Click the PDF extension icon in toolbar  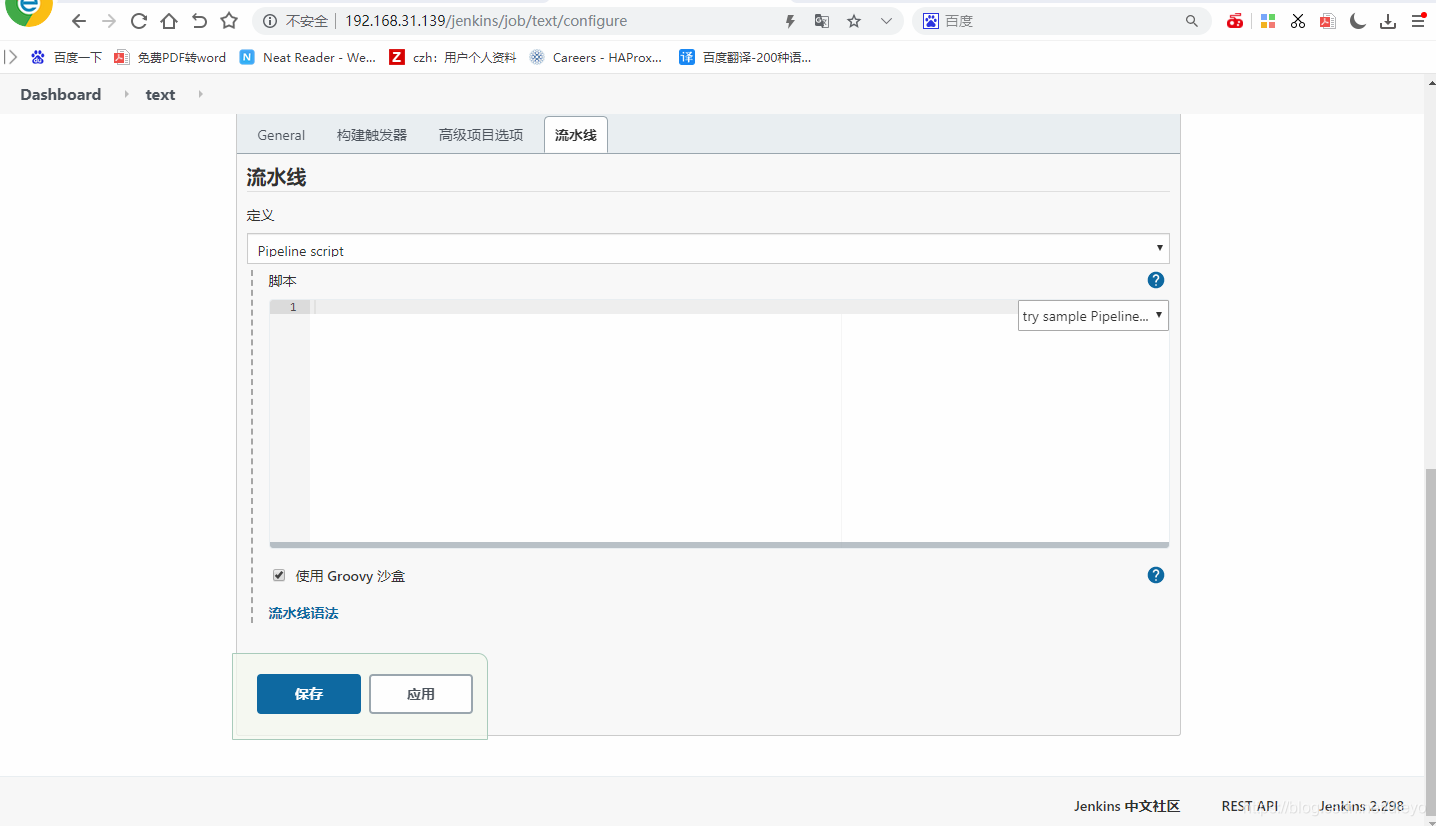click(1327, 21)
